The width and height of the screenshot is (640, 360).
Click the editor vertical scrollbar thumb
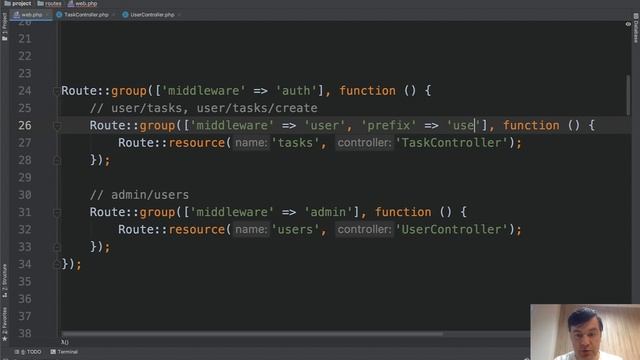tap(628, 95)
